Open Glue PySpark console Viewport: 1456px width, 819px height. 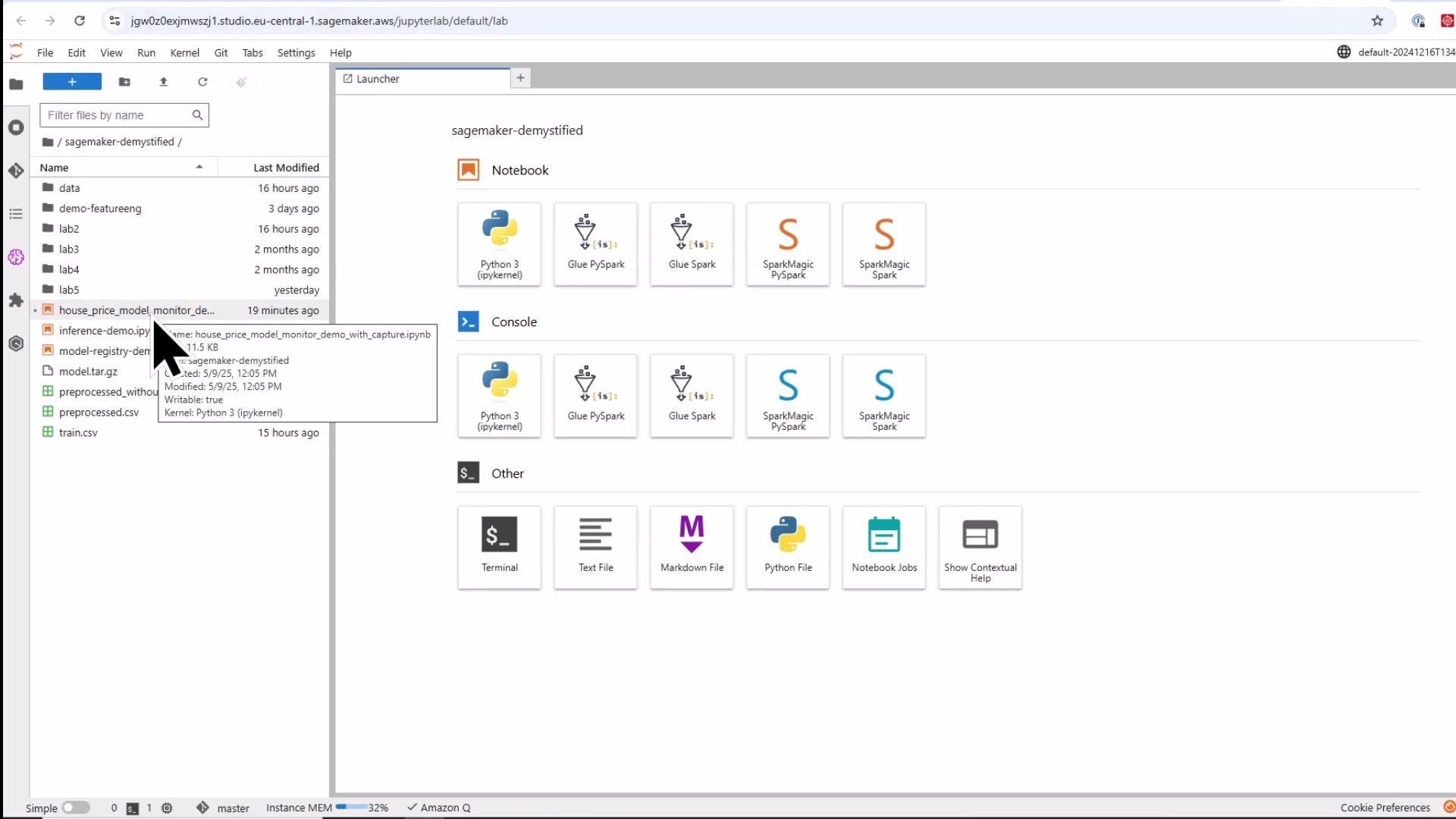[595, 396]
